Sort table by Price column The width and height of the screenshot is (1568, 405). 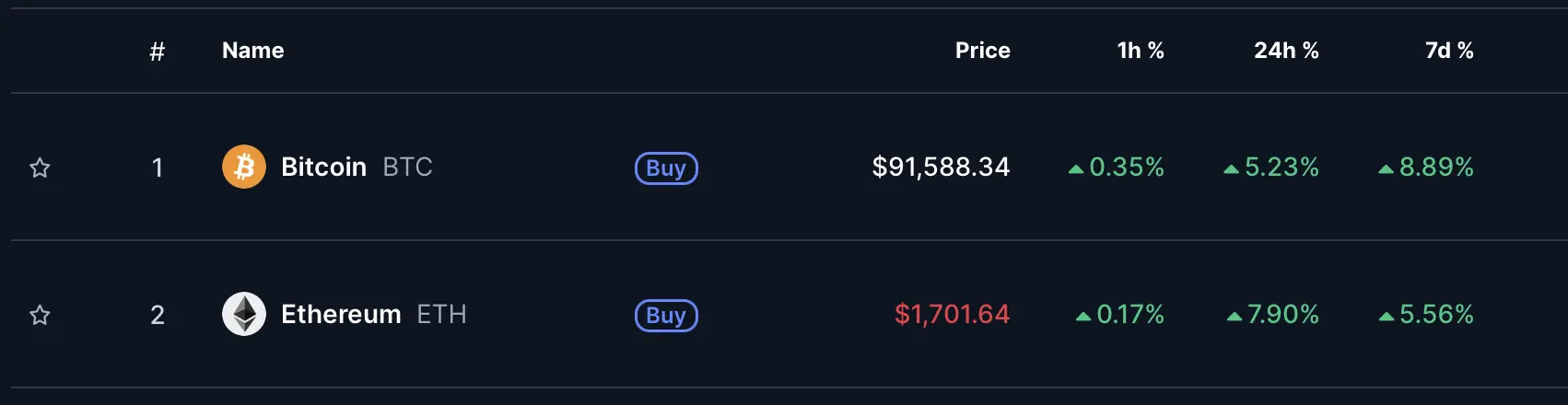click(982, 51)
